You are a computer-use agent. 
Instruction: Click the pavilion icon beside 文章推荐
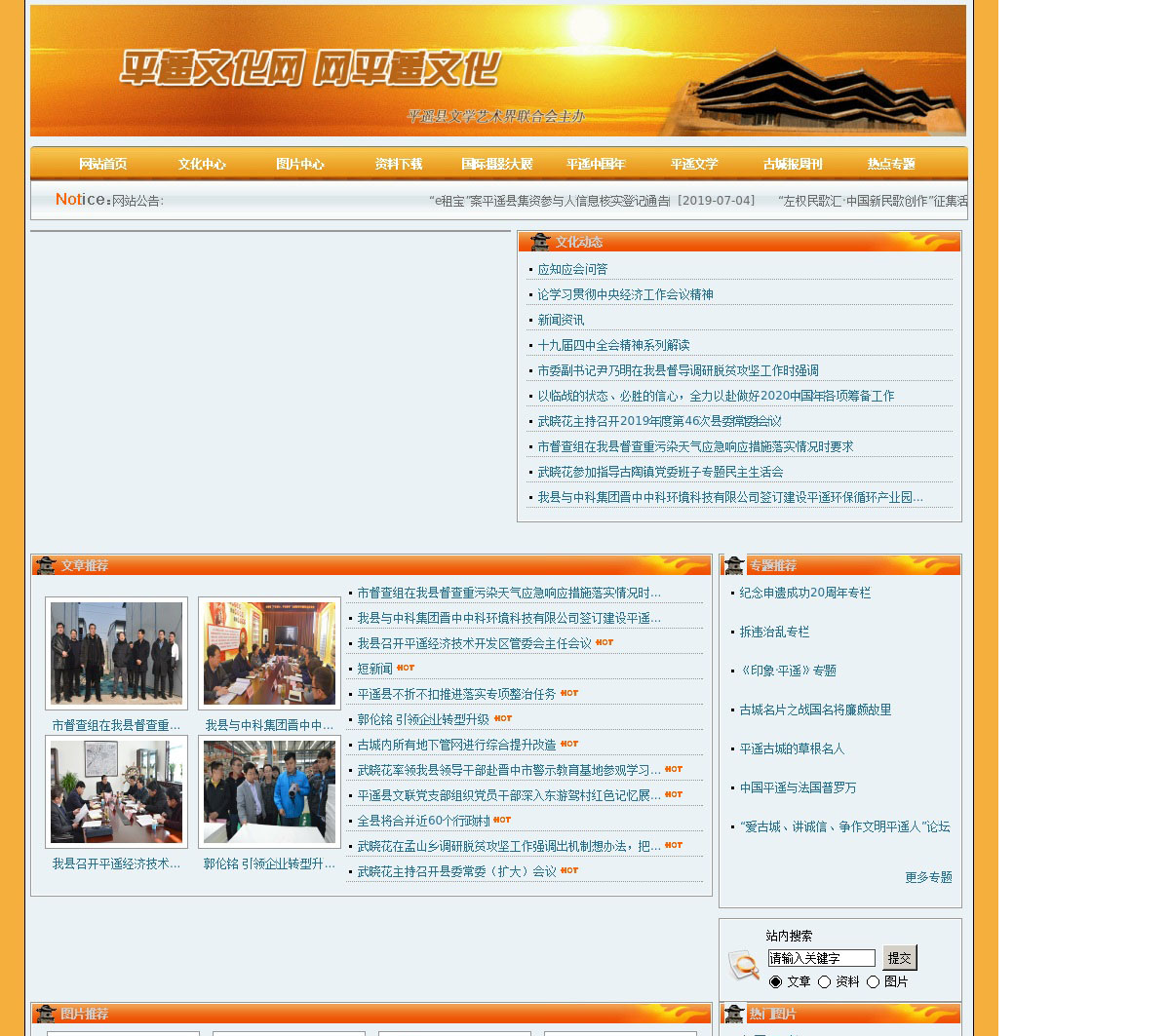[46, 565]
